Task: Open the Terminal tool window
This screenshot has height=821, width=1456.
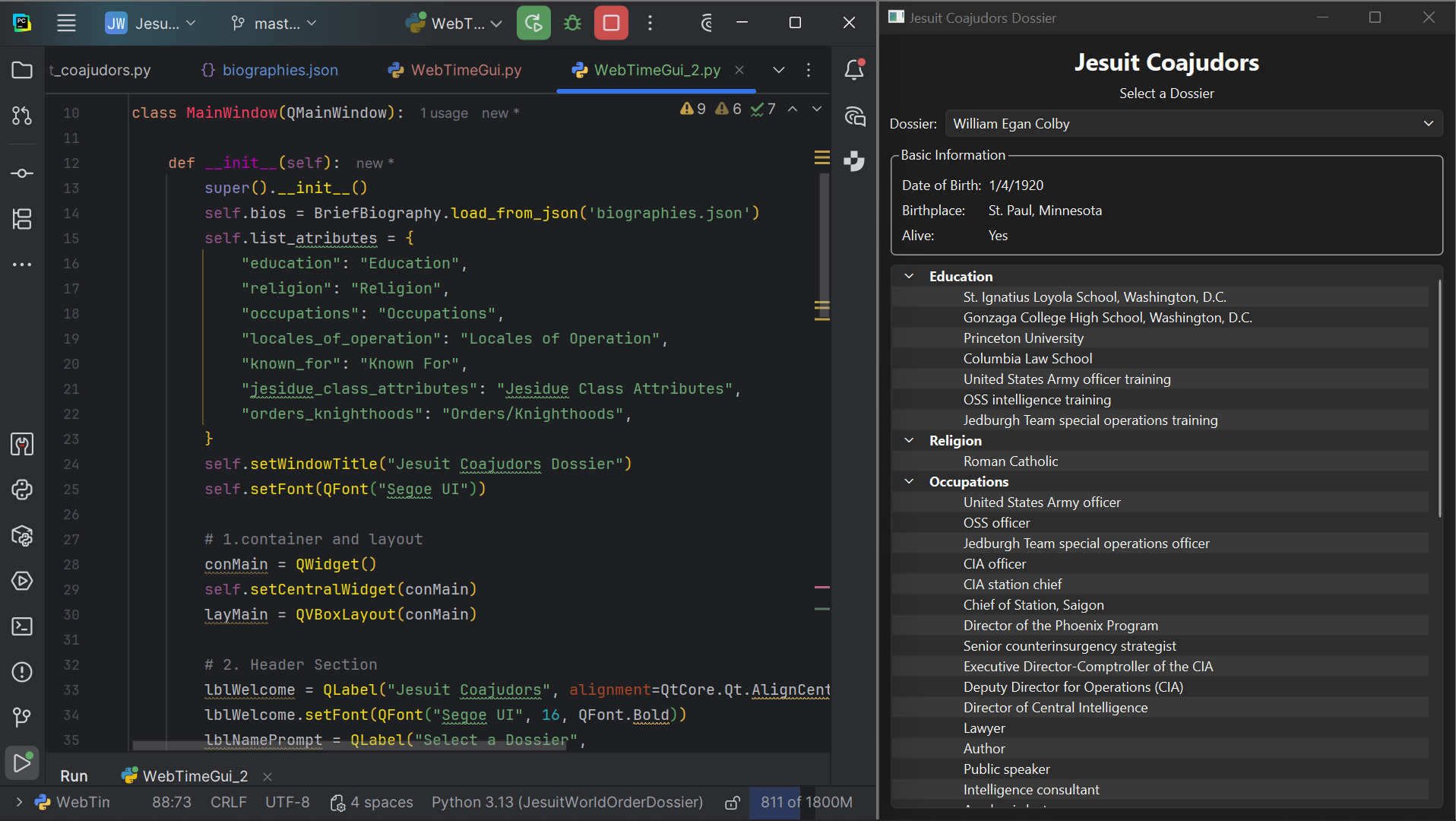Action: coord(22,626)
